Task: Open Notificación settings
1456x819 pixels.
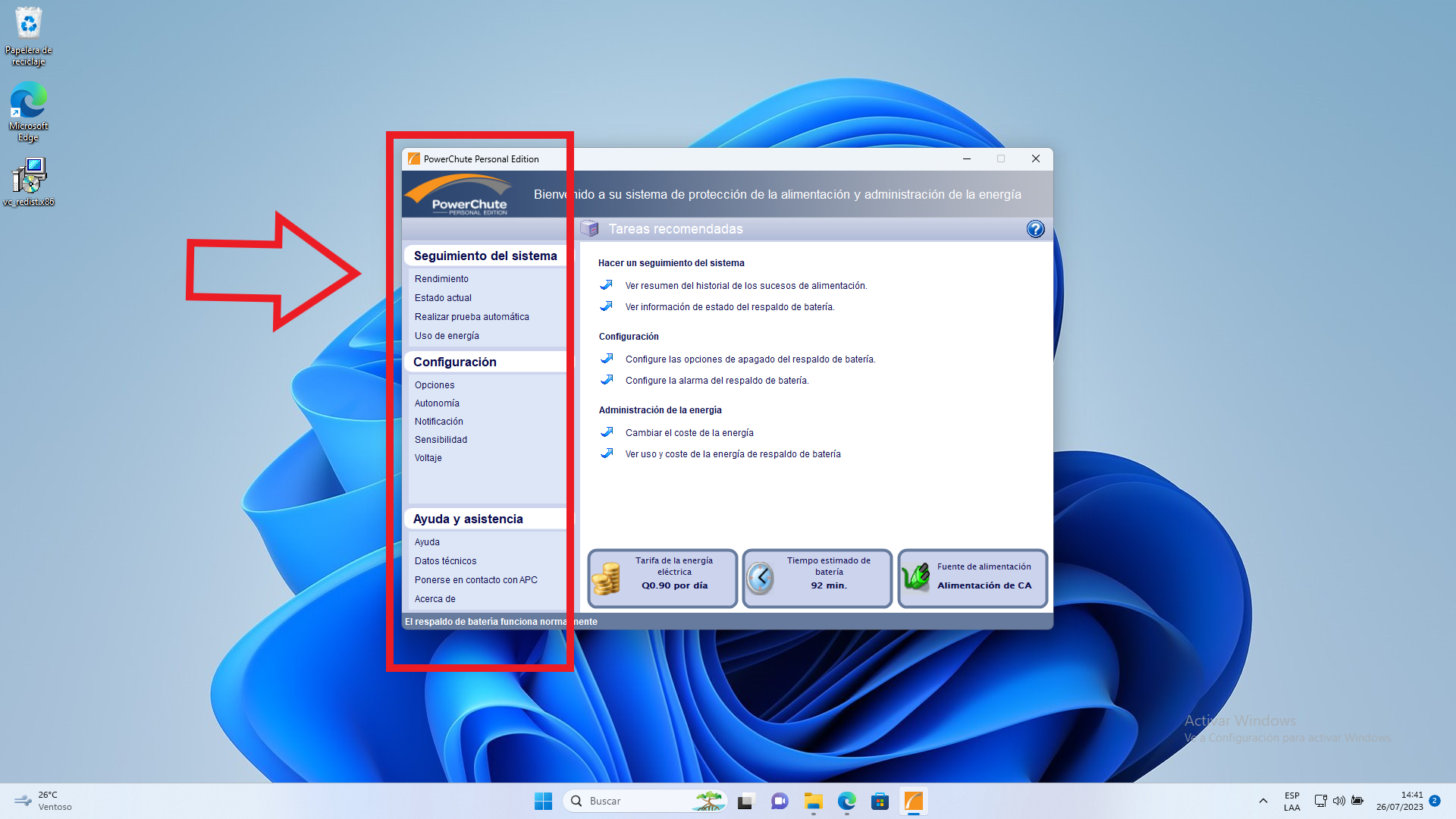Action: (x=438, y=422)
